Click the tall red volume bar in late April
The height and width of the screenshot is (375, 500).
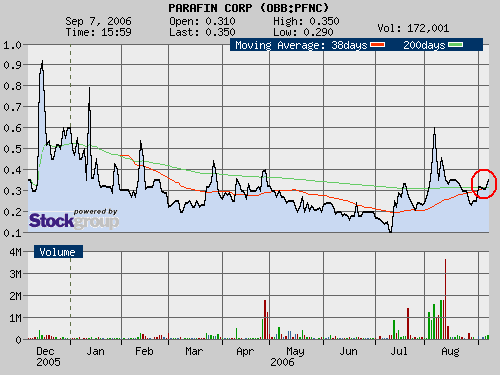[x=265, y=319]
